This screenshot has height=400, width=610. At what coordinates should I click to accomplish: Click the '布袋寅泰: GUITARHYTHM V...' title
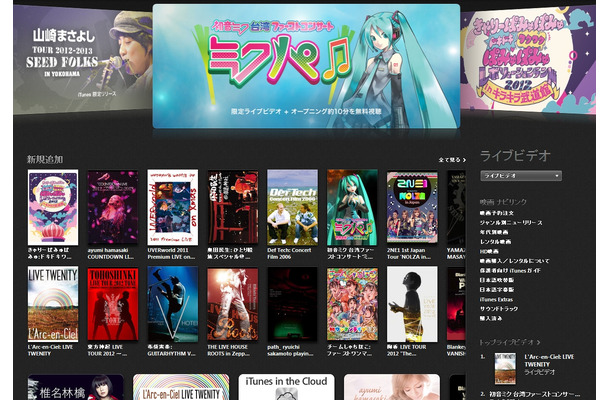(x=170, y=350)
